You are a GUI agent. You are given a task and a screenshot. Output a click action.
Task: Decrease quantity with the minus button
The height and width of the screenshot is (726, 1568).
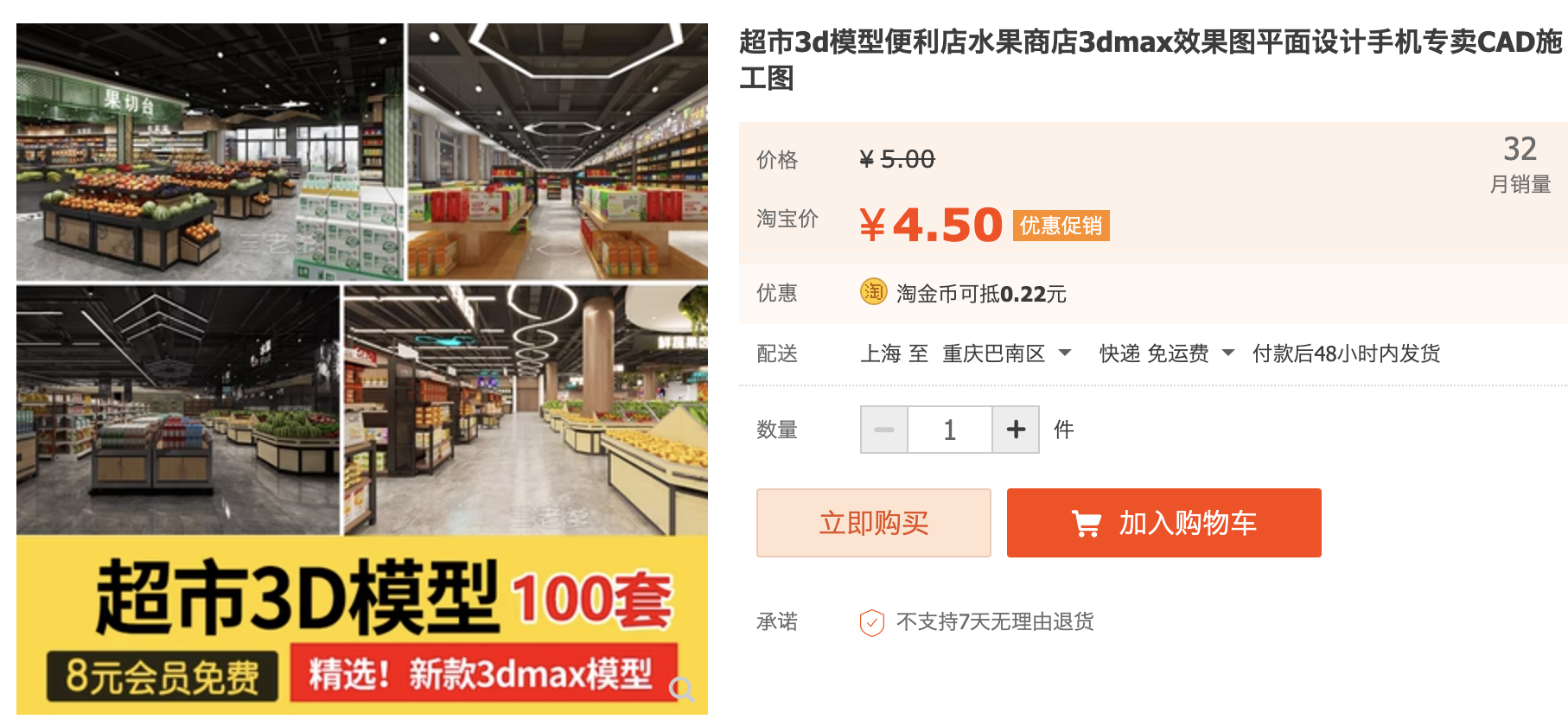click(884, 430)
